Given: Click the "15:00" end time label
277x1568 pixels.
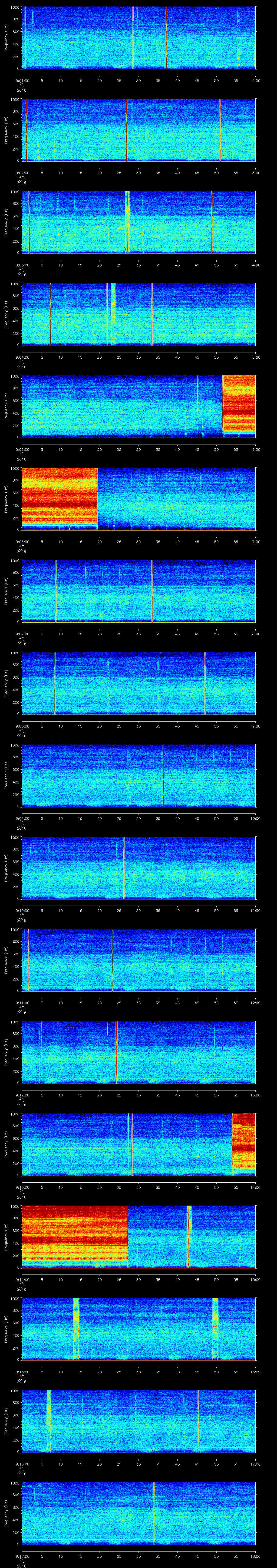Looking at the screenshot, I should click(x=255, y=1279).
